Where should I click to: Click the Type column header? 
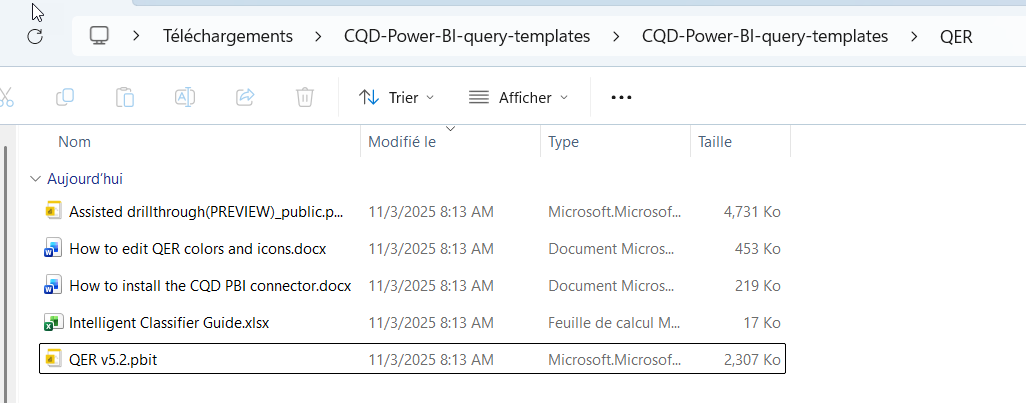(x=564, y=142)
